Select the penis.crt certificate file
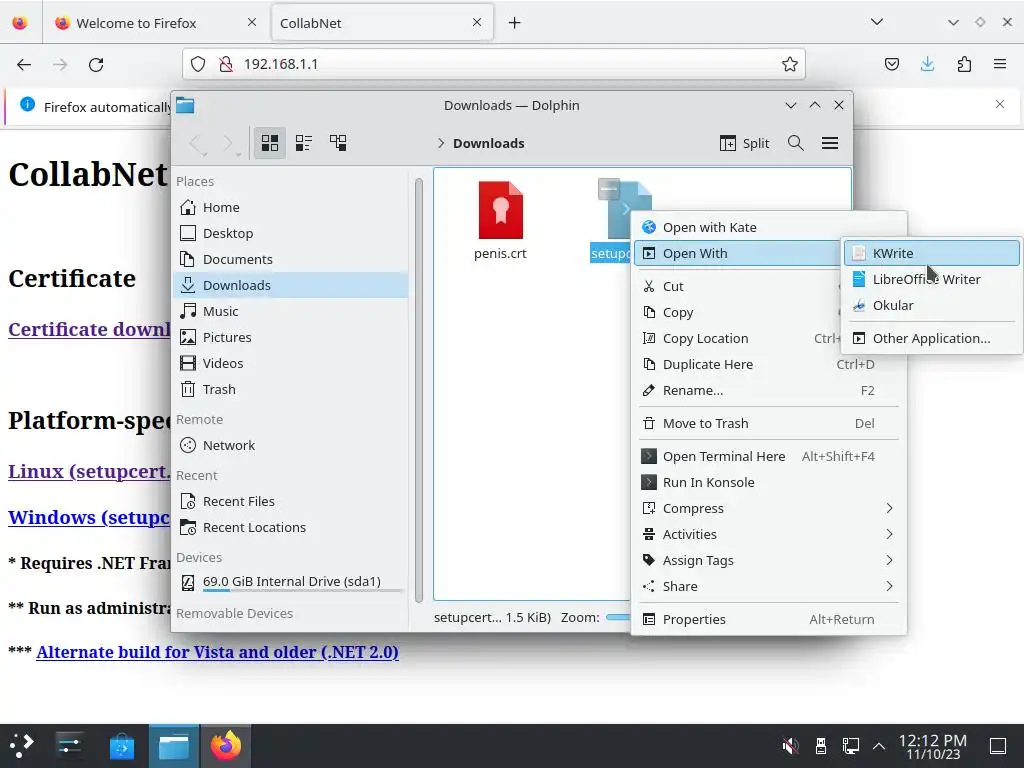This screenshot has width=1024, height=768. pos(500,221)
